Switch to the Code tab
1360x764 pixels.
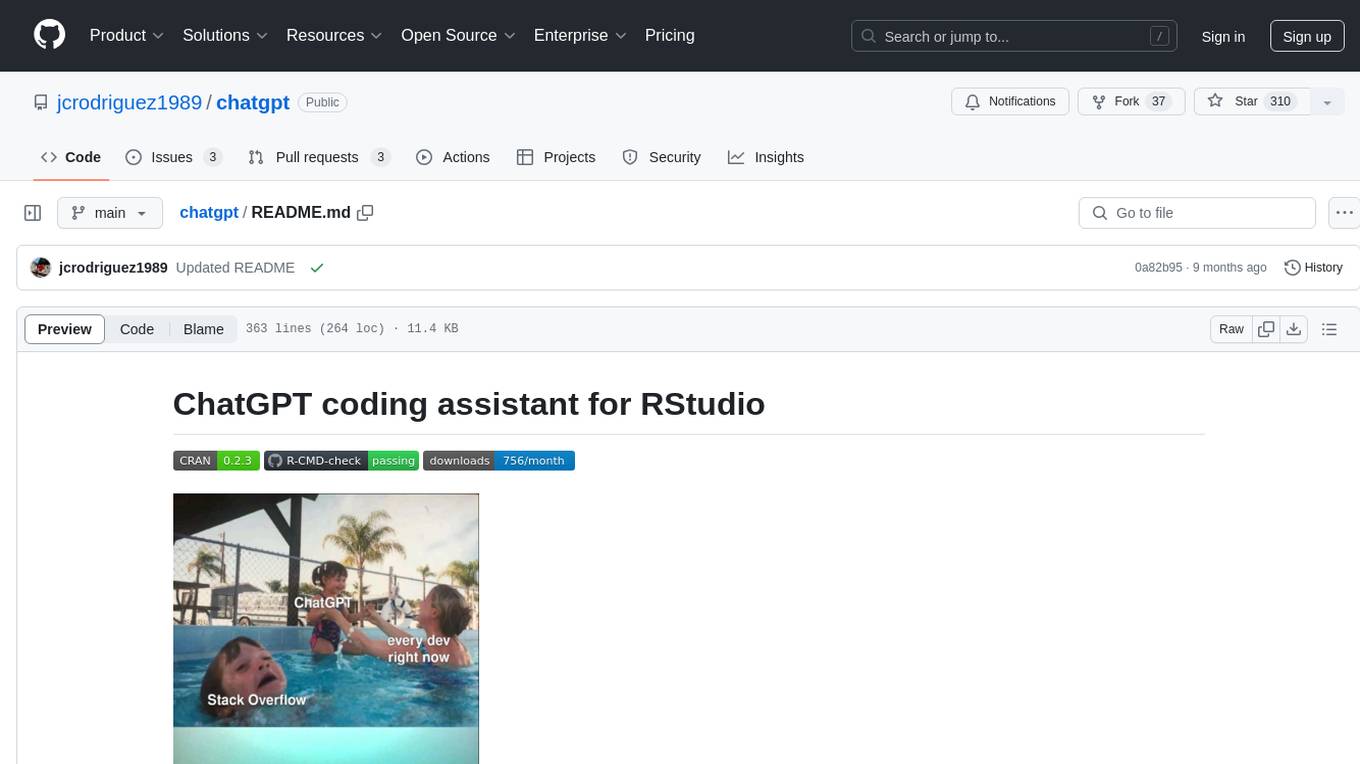(71, 157)
